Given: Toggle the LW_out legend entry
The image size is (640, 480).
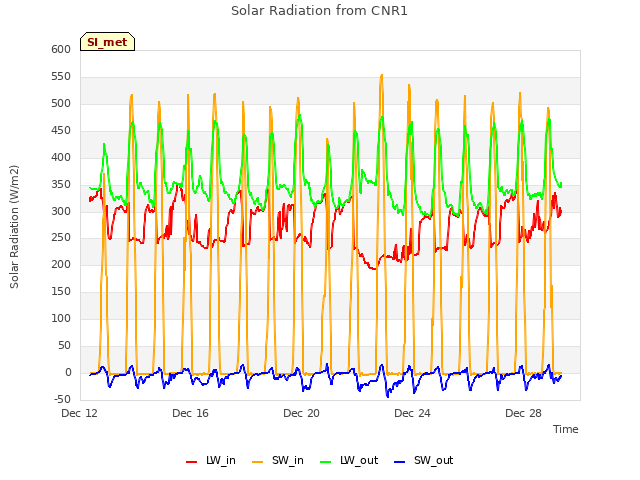Looking at the screenshot, I should point(349,460).
